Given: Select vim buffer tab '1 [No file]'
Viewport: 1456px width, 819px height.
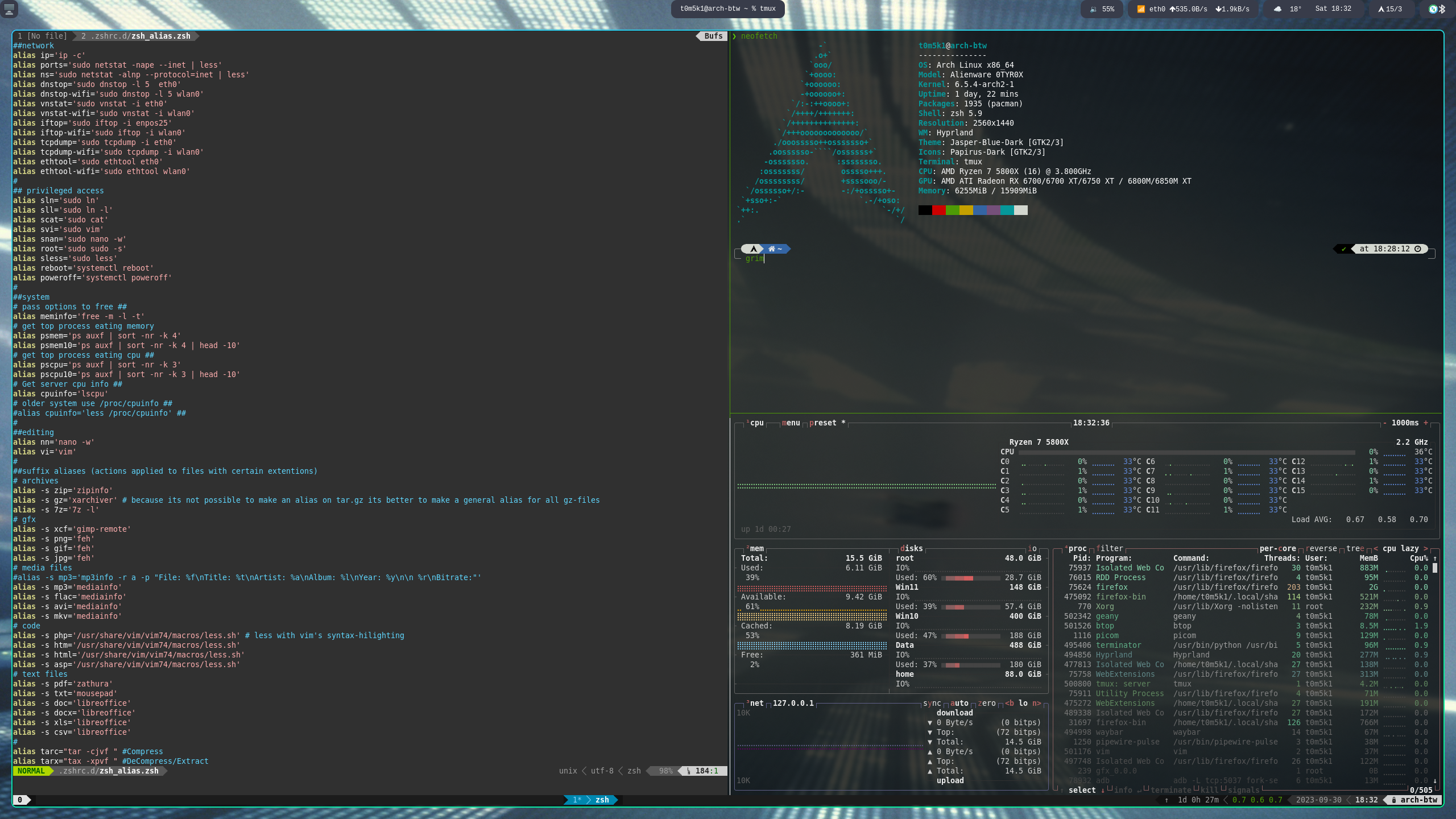Looking at the screenshot, I should click(42, 36).
